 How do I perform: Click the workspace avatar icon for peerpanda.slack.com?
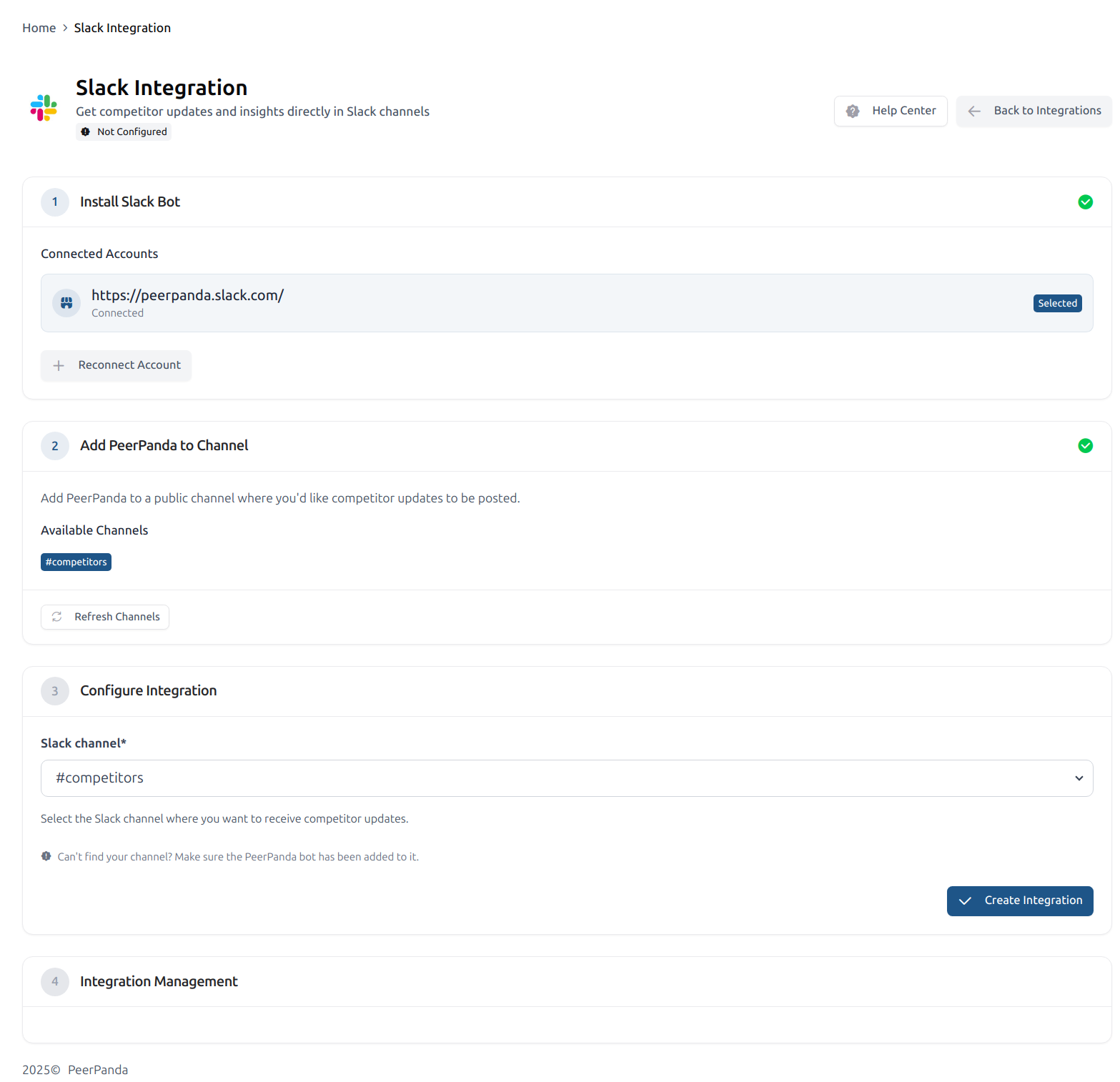coord(66,303)
